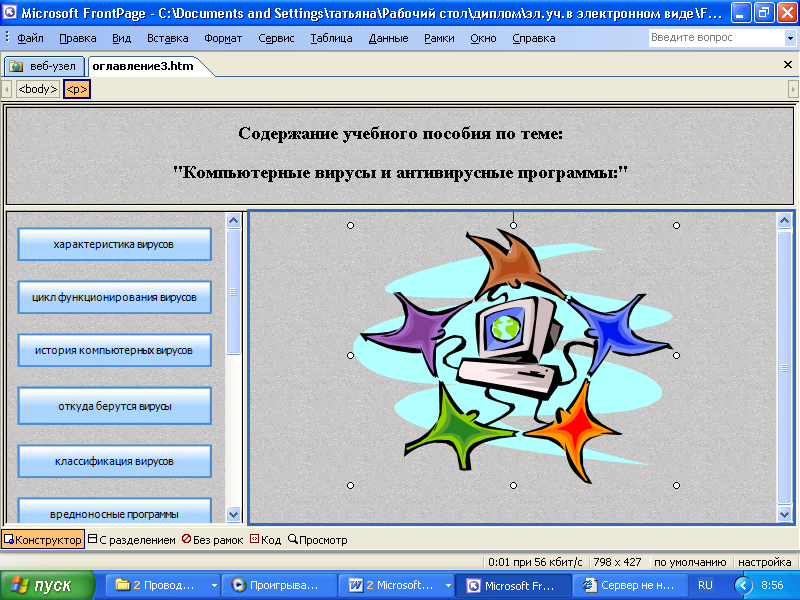Viewport: 800px width, 600px height.
Task: Open the Сервис menu
Action: 276,38
